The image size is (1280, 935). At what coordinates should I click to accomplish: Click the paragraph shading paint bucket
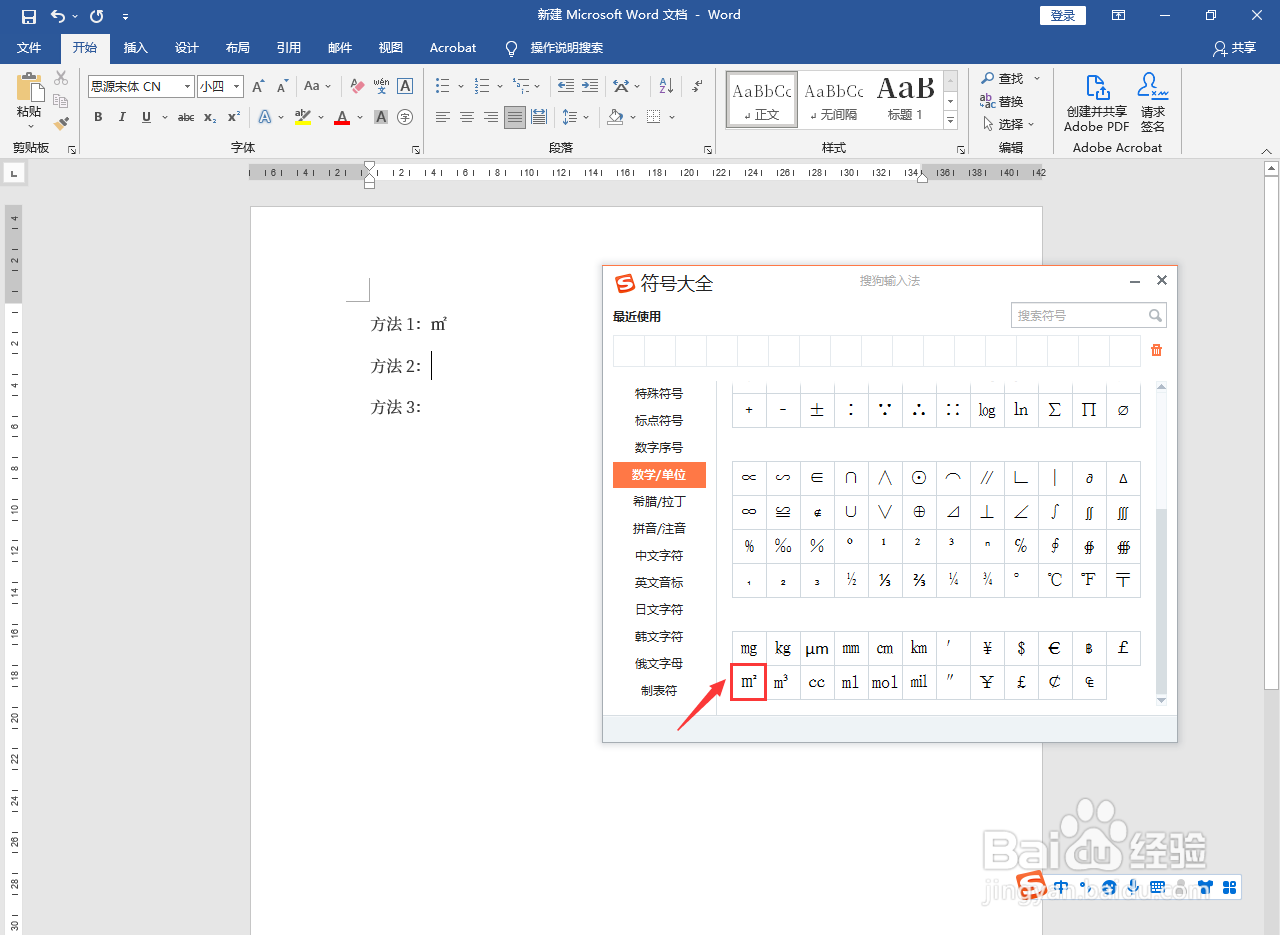[616, 117]
